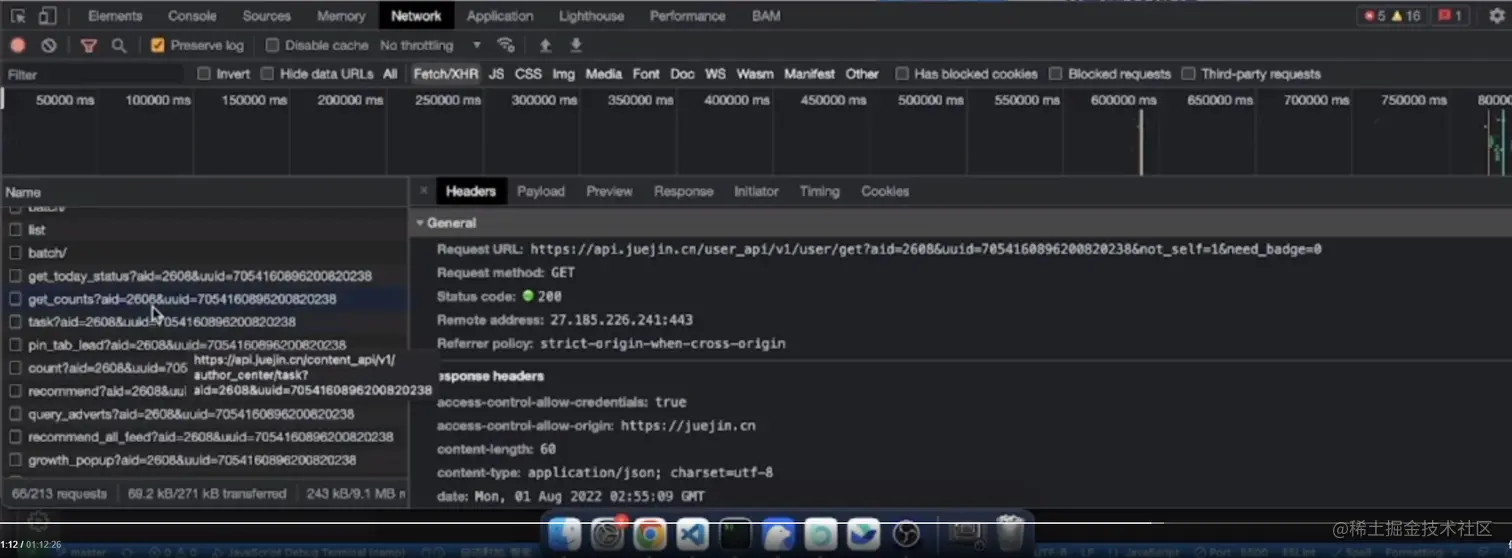Open the Terminal app in the Dock
The image size is (1512, 558).
pos(736,534)
